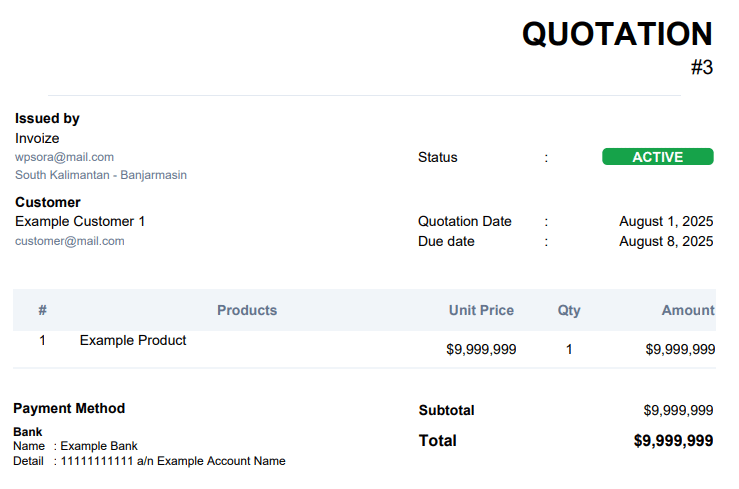The height and width of the screenshot is (489, 739).
Task: Click the green ACTIVE status badge
Action: click(657, 156)
